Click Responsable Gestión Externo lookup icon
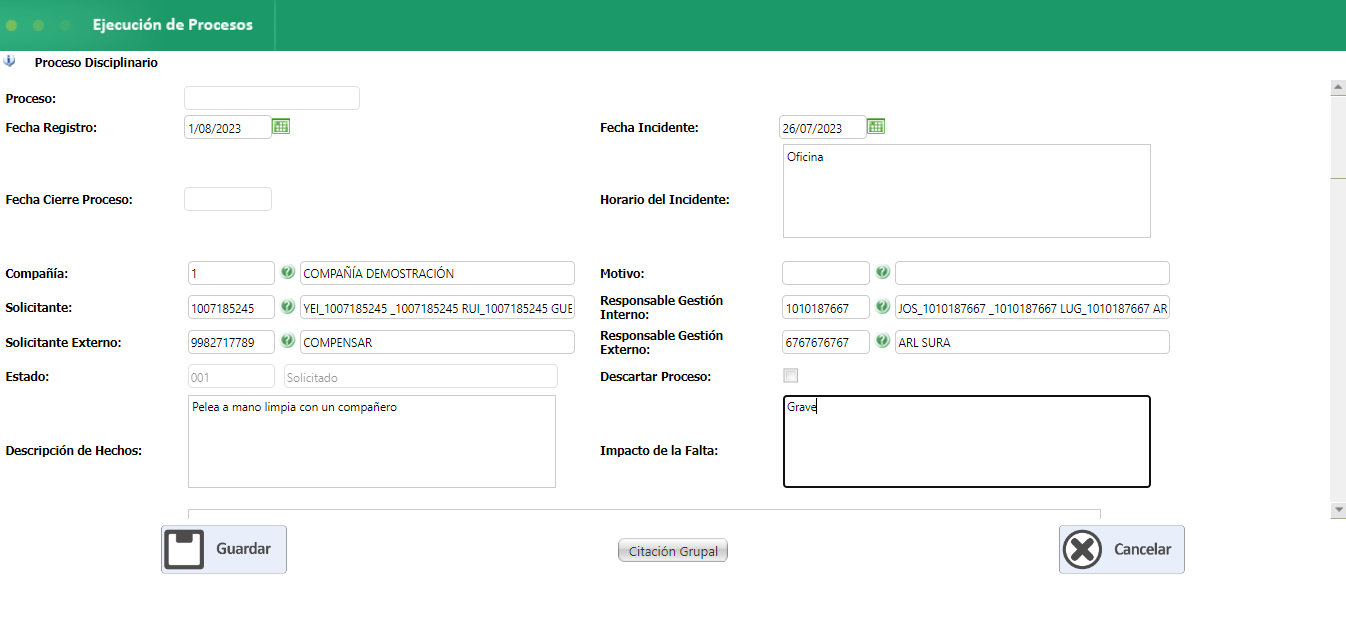The image size is (1346, 617). (x=882, y=341)
